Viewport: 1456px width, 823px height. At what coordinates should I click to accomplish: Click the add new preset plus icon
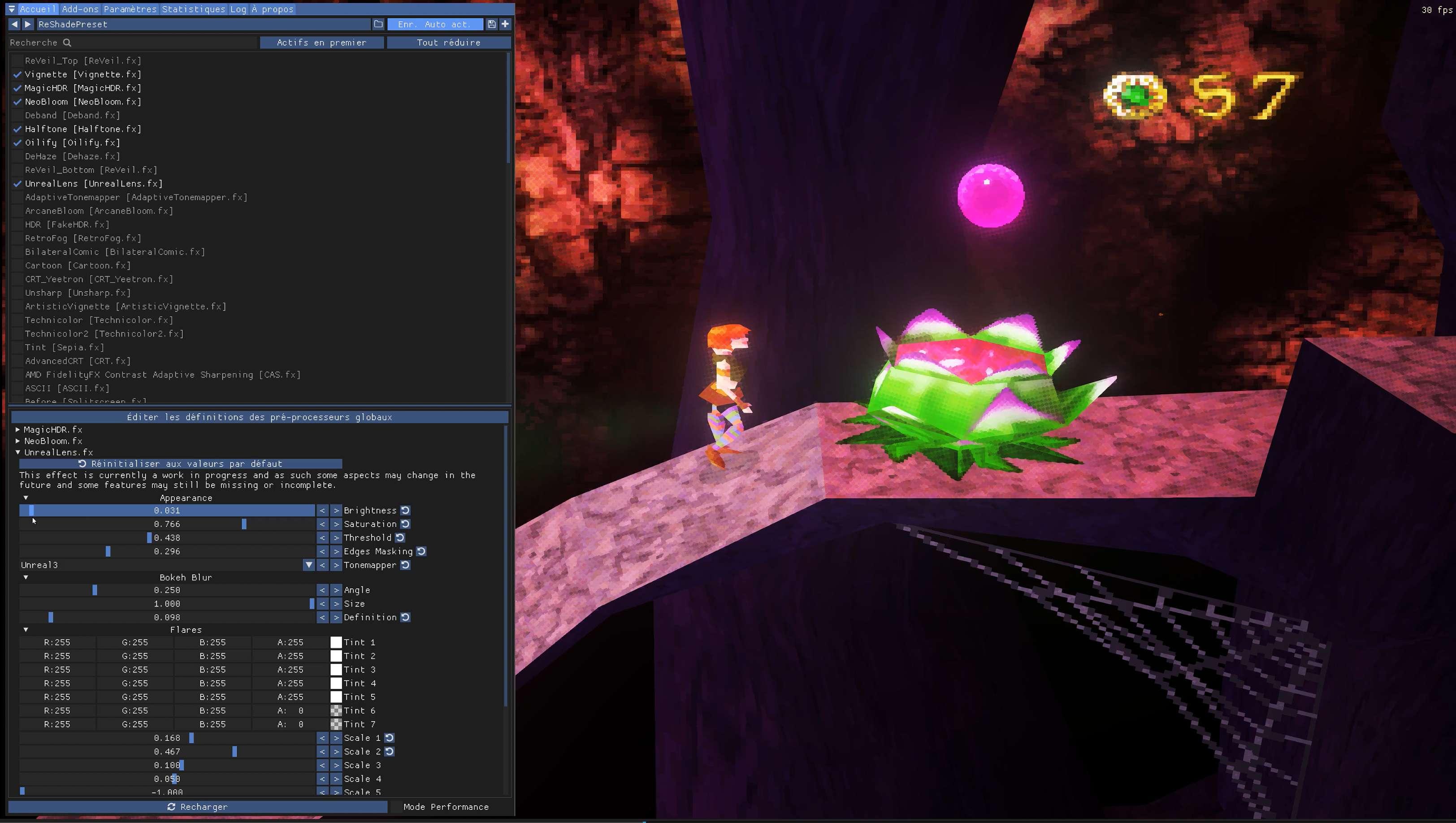(x=505, y=24)
